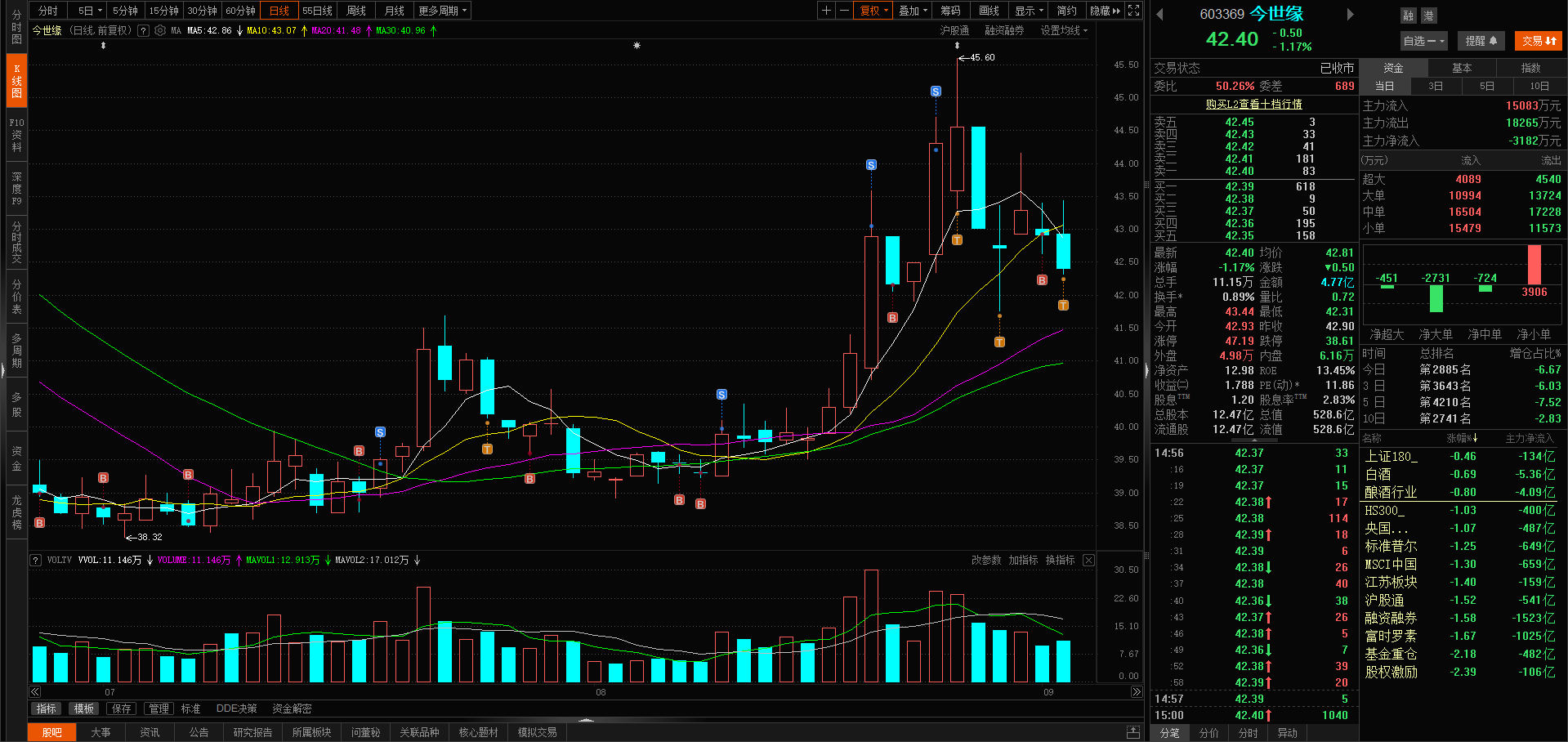Toggle 画线 drawing tools
1568x742 pixels.
(989, 11)
